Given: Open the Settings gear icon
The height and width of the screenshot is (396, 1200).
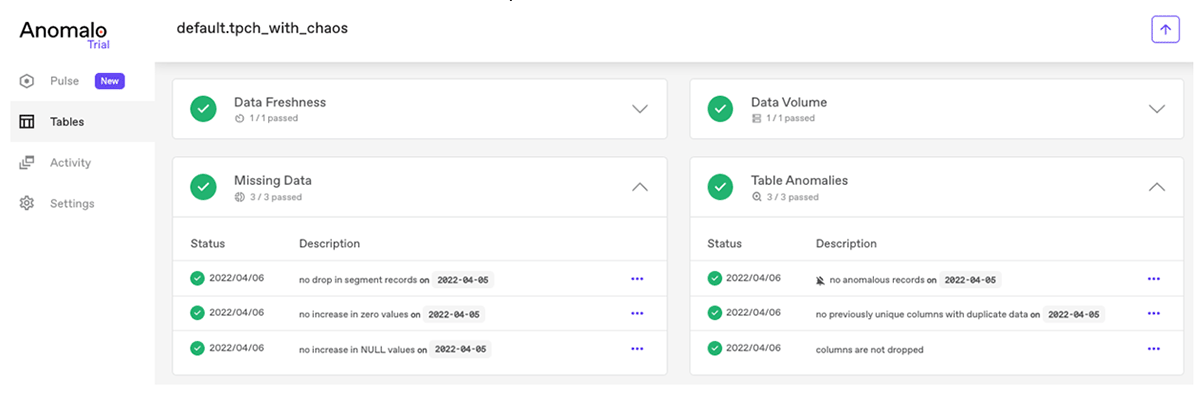Looking at the screenshot, I should pyautogui.click(x=28, y=204).
